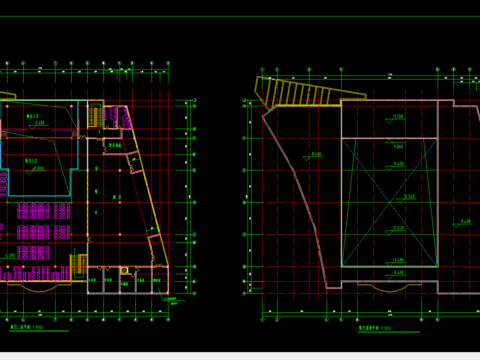Select the left floor plan title with 1:100 scale
This screenshot has width=480, height=360.
pyautogui.click(x=27, y=327)
